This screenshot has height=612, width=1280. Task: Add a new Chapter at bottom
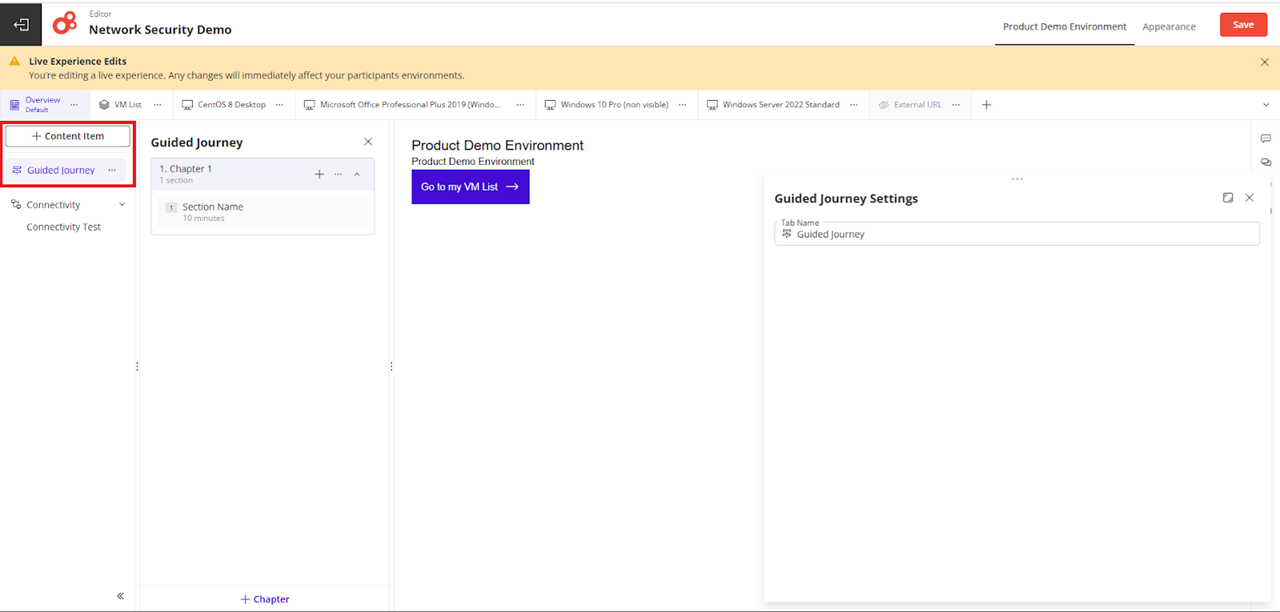pyautogui.click(x=265, y=599)
